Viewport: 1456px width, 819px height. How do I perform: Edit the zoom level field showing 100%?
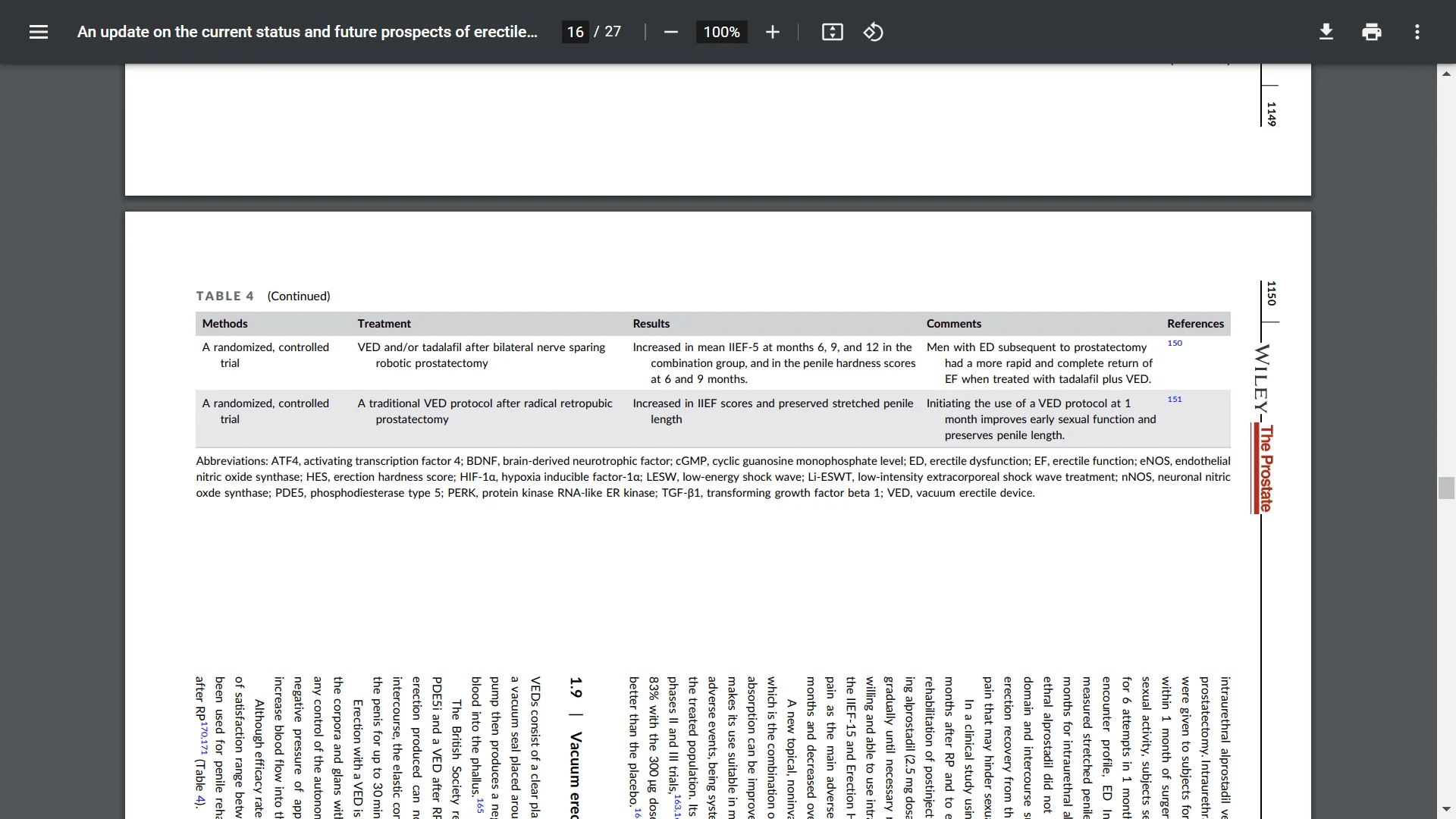[x=721, y=32]
